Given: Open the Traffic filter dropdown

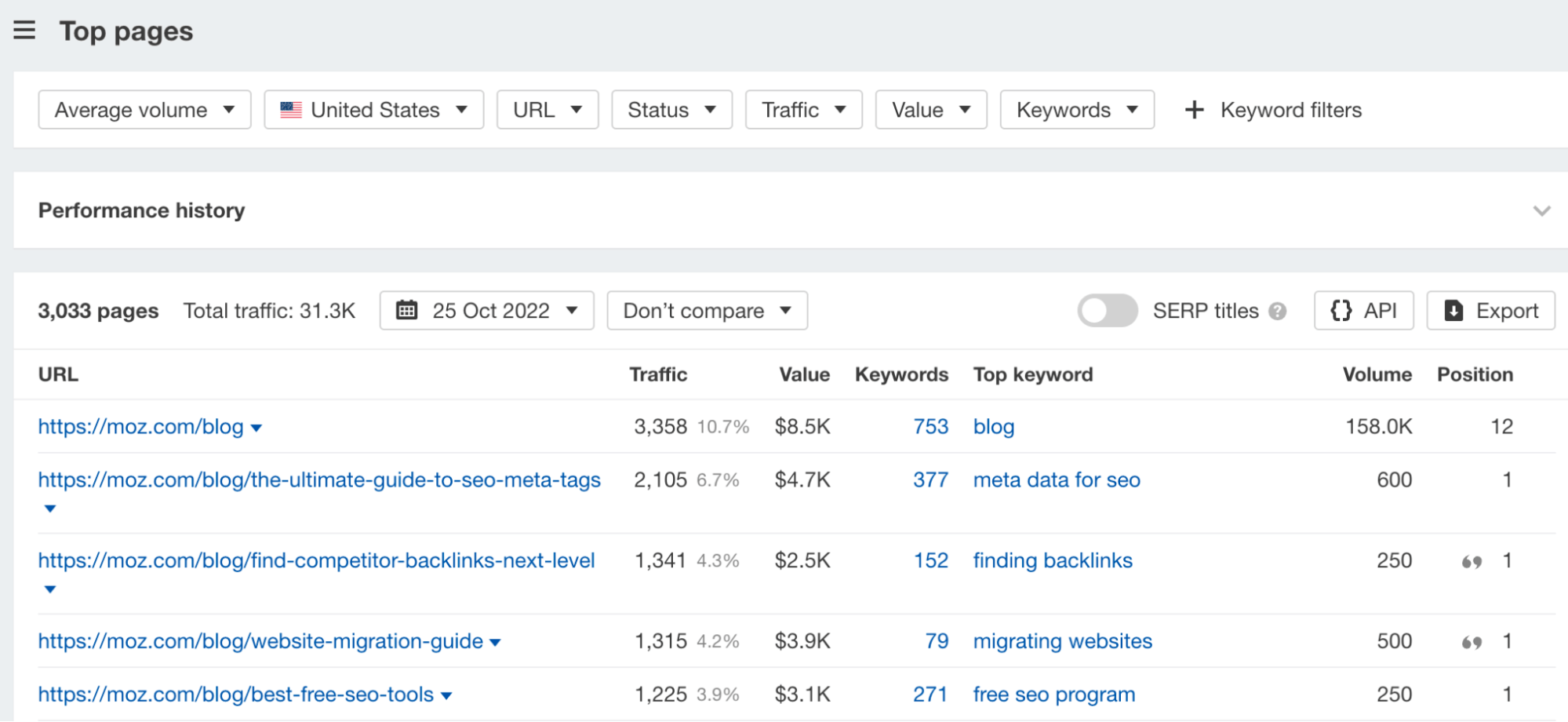Looking at the screenshot, I should click(x=802, y=110).
